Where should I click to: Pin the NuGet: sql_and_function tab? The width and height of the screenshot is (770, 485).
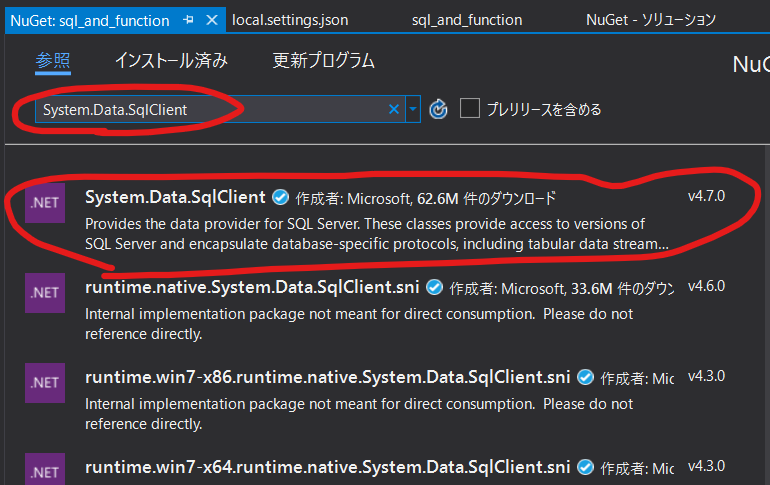(188, 20)
